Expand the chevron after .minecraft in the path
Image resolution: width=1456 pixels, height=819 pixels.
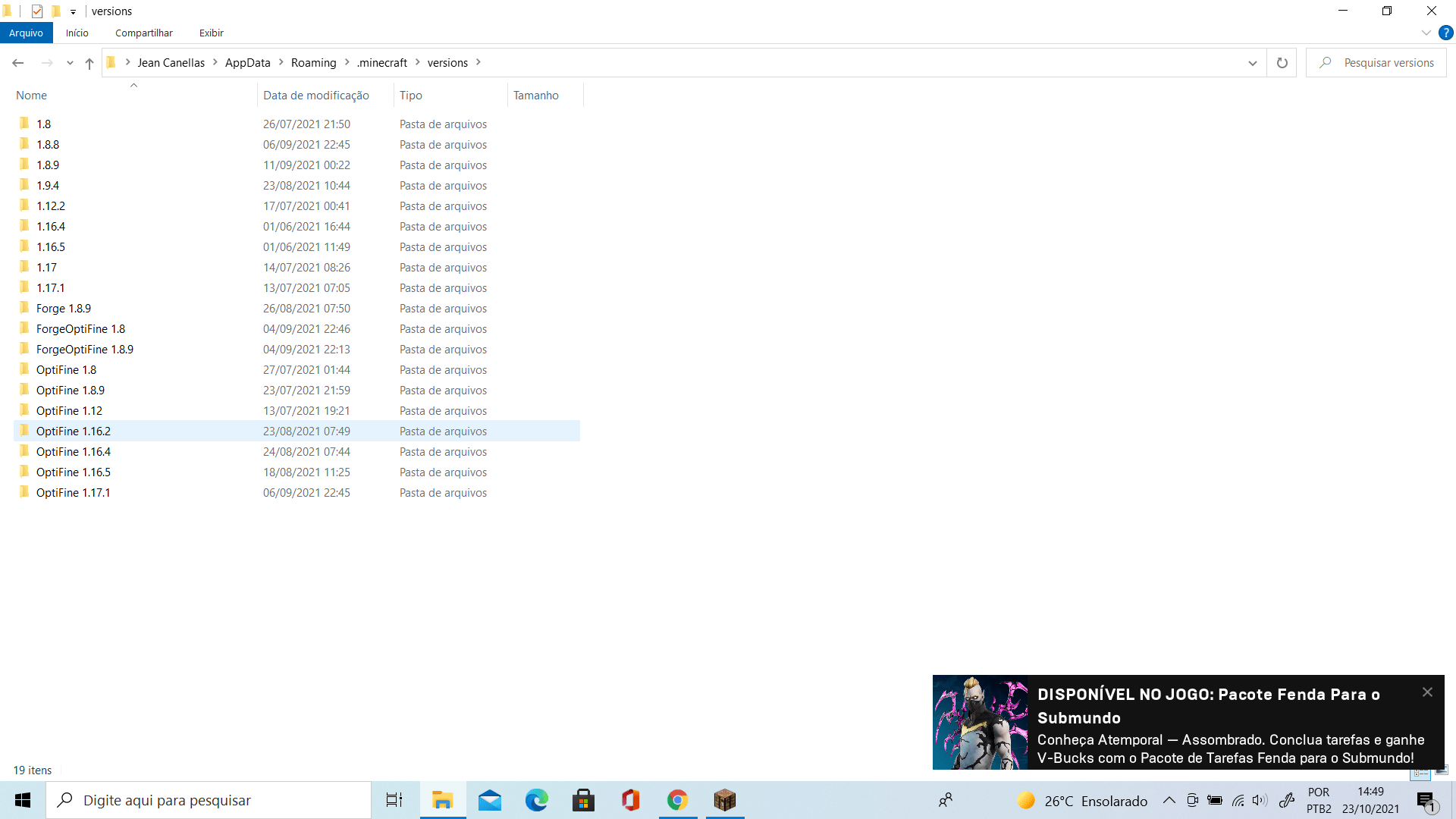(x=418, y=62)
